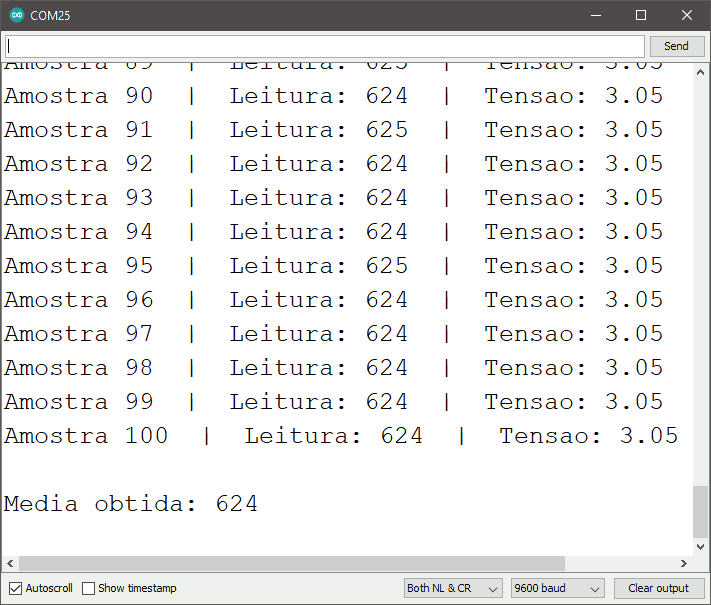Click the 'Amostra 100' output row

(341, 435)
